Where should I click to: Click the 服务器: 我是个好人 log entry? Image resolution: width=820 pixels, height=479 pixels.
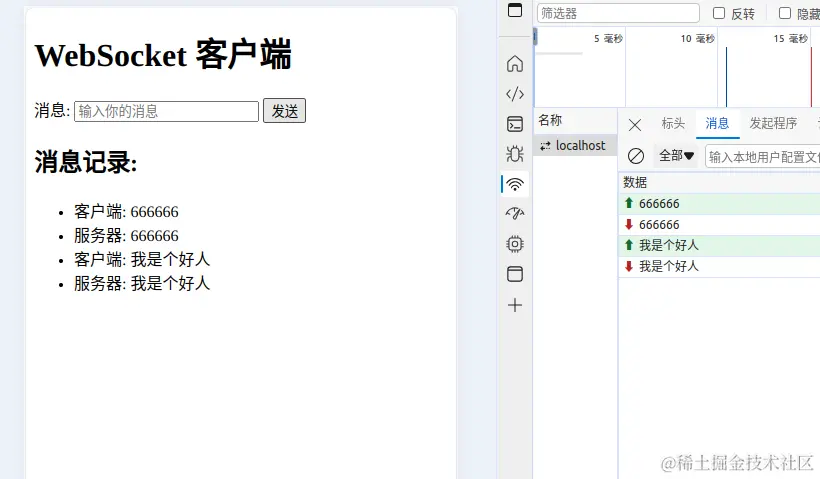tap(142, 283)
